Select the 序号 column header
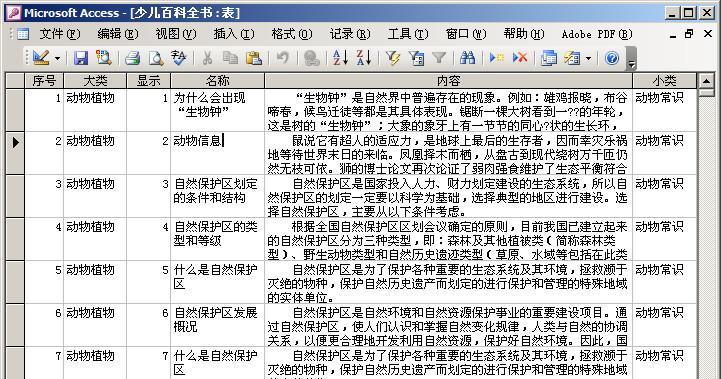 [x=44, y=80]
